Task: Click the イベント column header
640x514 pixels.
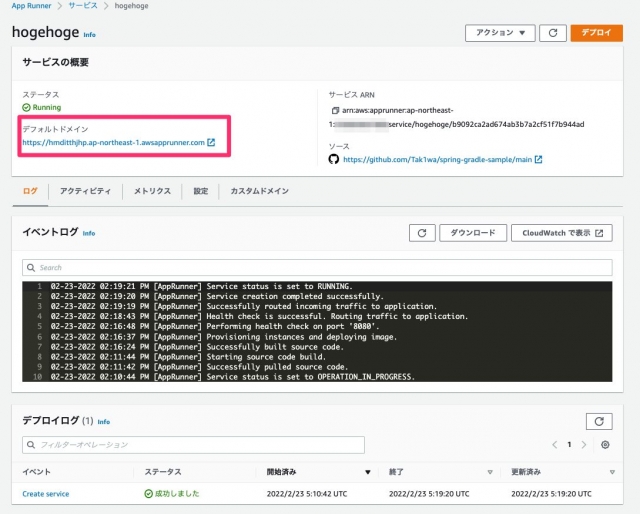Action: click(36, 472)
